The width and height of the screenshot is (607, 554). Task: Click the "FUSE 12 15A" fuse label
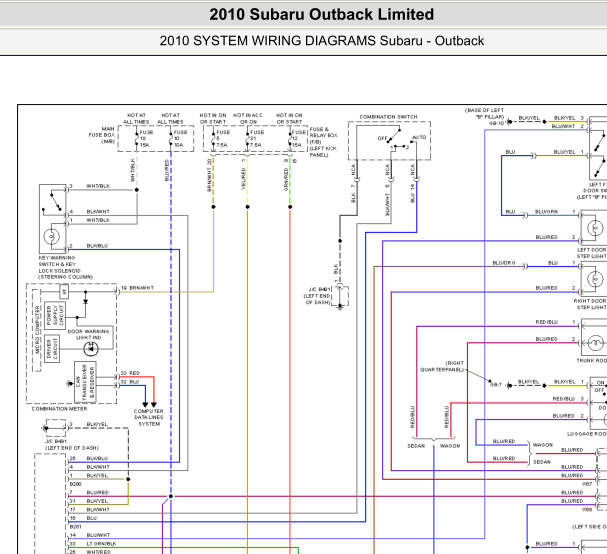tap(298, 139)
